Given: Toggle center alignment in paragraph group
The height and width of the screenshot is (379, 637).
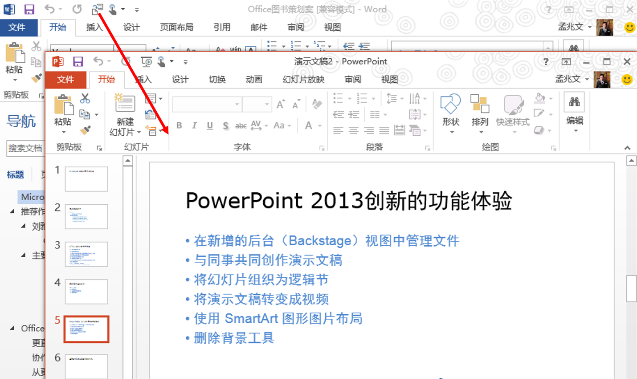Looking at the screenshot, I should click(x=353, y=130).
